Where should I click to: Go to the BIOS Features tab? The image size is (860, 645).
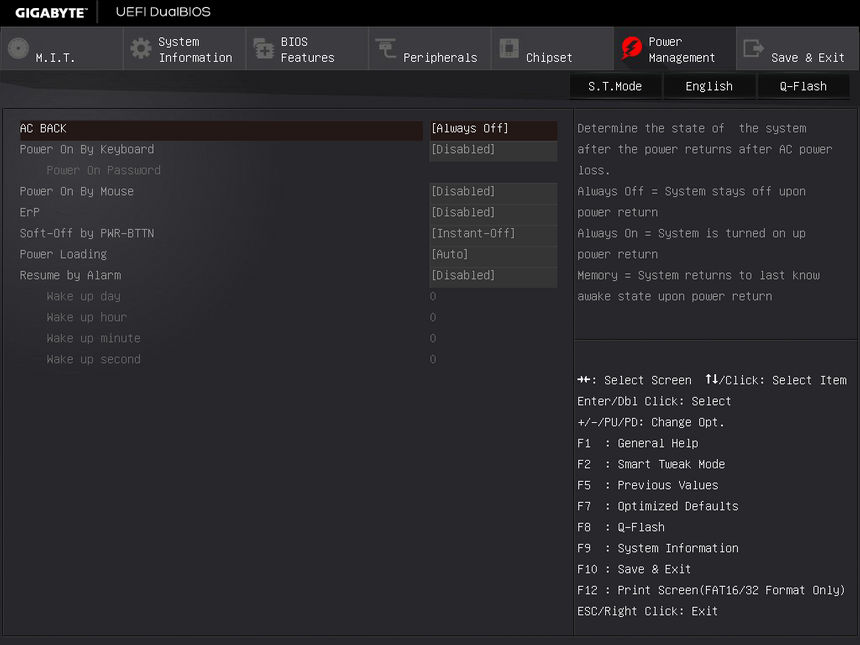(307, 50)
